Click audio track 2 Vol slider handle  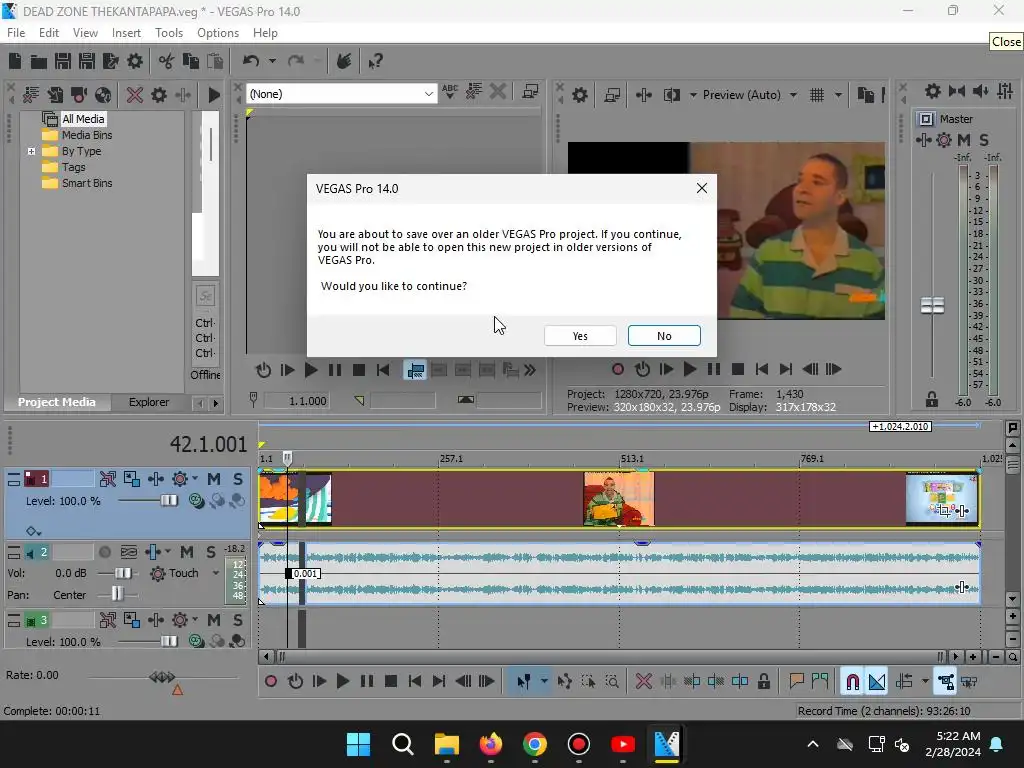pyautogui.click(x=123, y=573)
